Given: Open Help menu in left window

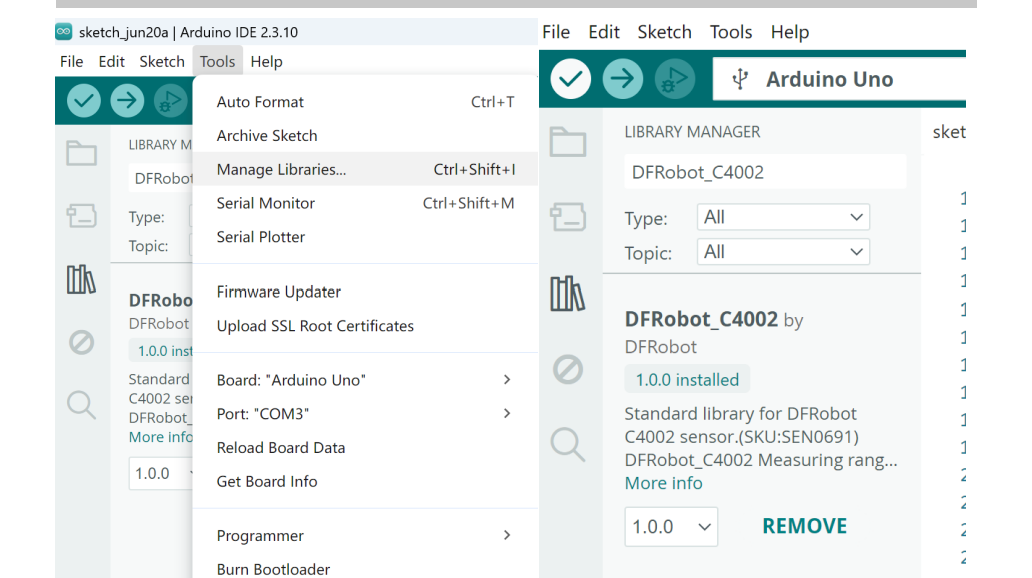Looking at the screenshot, I should pos(267,62).
